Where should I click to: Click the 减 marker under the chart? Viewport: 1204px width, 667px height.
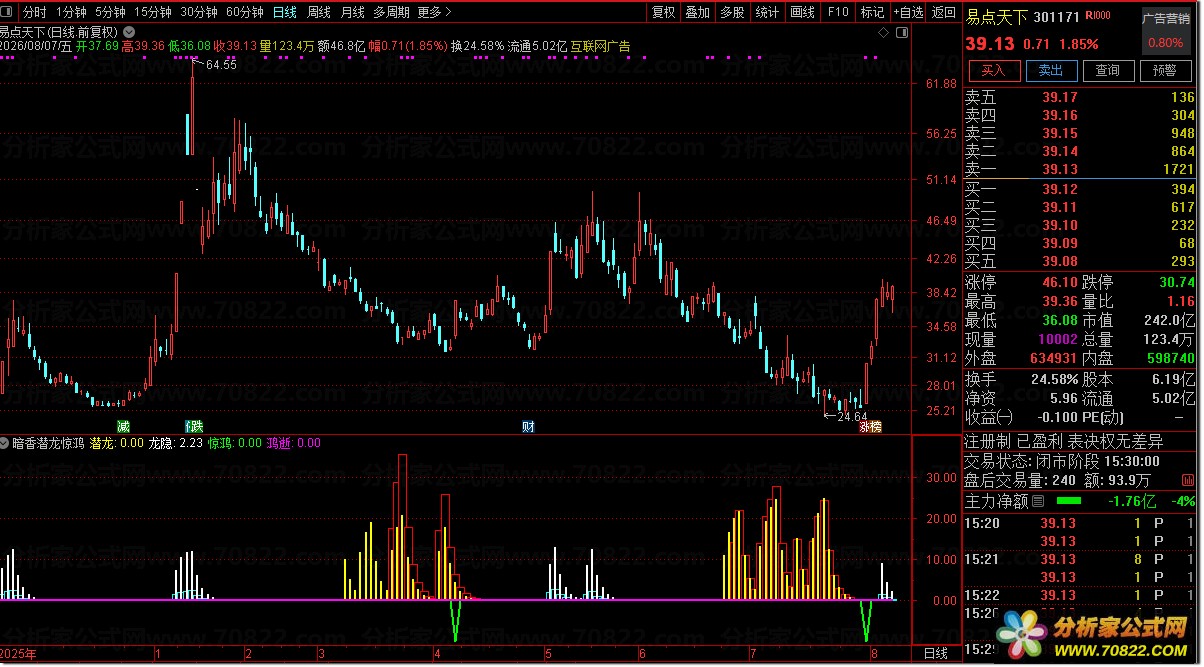coord(123,427)
